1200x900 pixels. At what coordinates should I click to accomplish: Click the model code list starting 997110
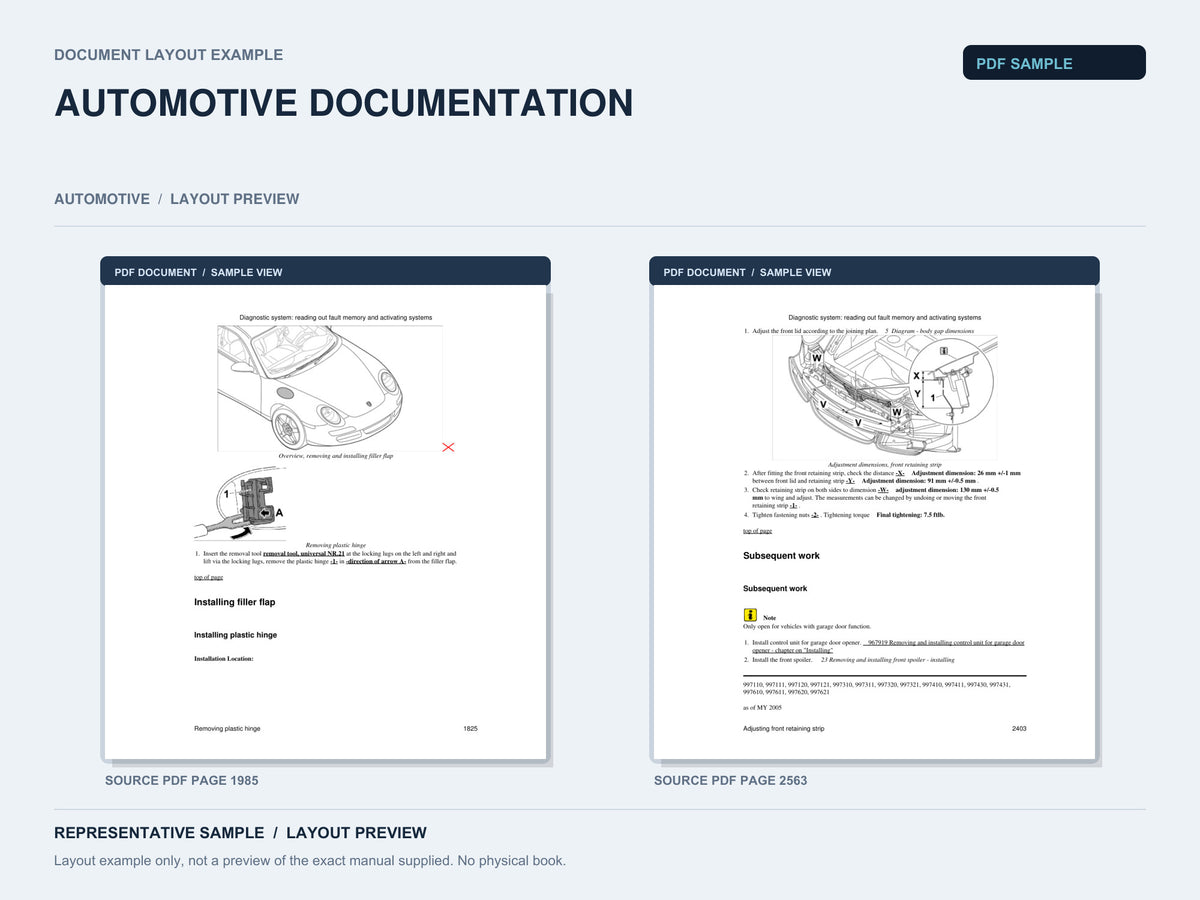coord(877,688)
